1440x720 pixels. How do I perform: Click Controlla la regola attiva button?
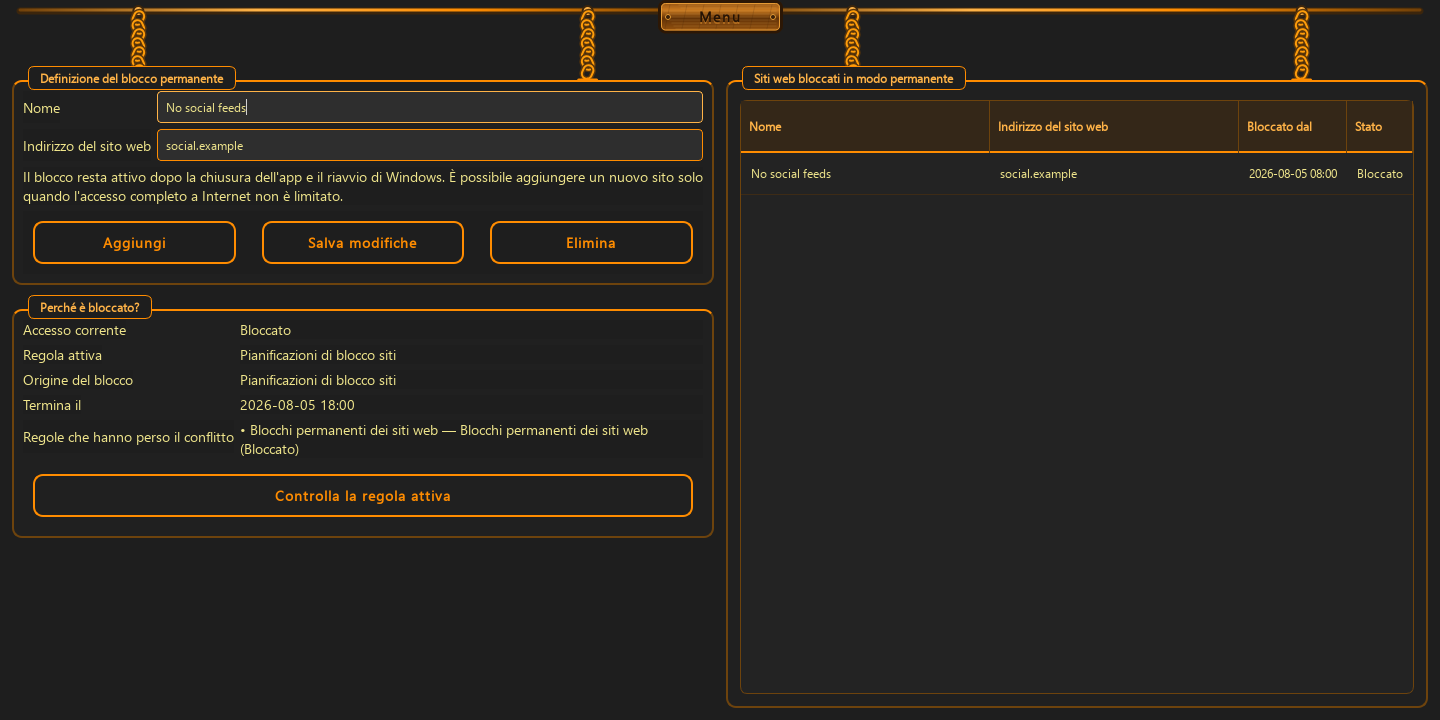363,496
